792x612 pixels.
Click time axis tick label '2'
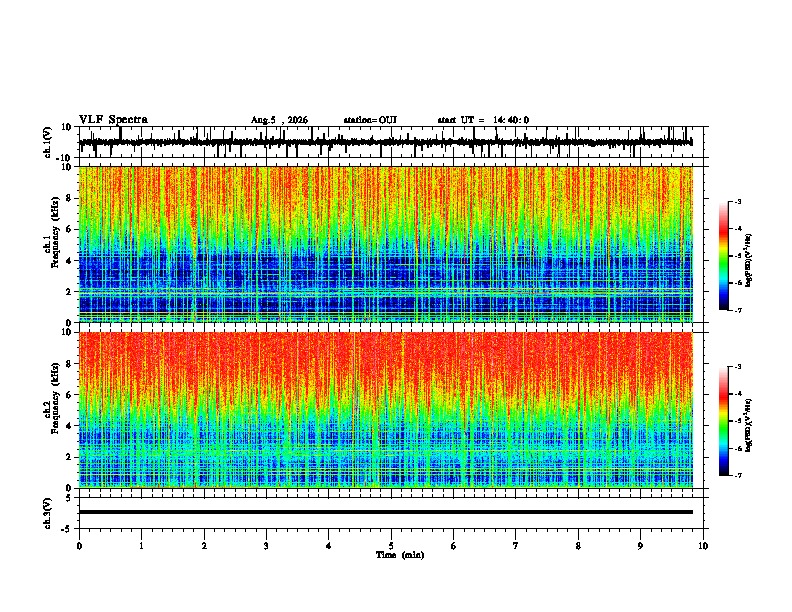click(204, 546)
